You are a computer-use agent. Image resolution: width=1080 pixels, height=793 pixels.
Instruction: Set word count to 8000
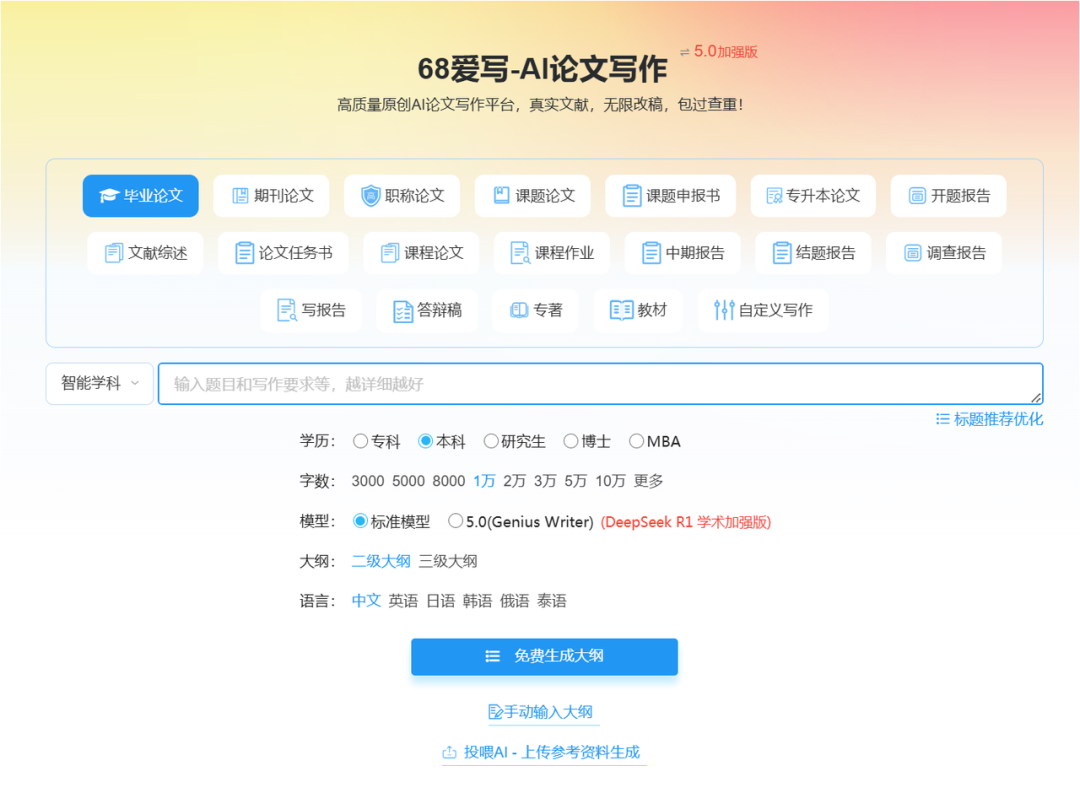tap(448, 481)
